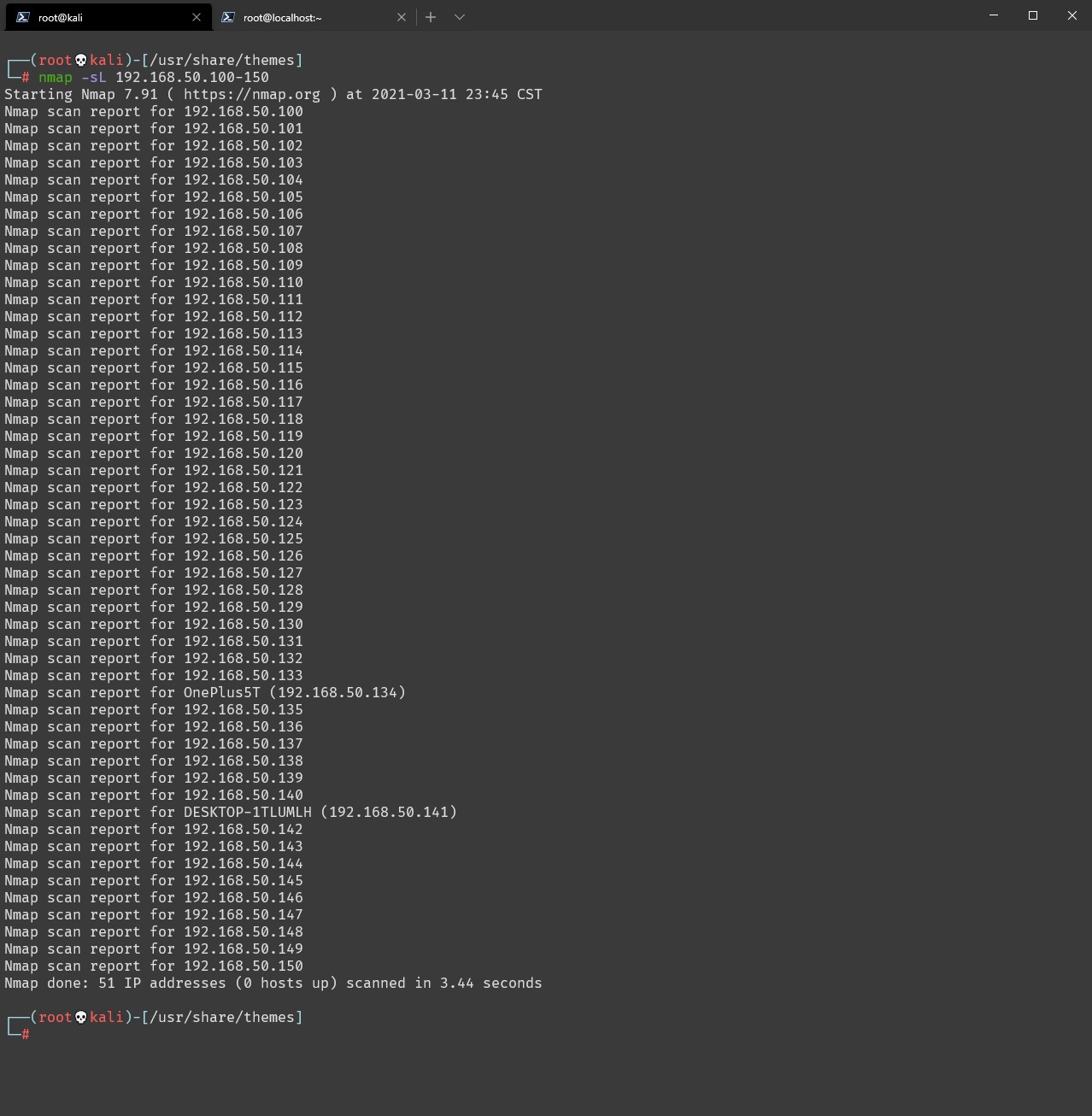Click the bottom prompt path /usr/share/themes
Screen dimensions: 1092x1116
coord(222,1017)
